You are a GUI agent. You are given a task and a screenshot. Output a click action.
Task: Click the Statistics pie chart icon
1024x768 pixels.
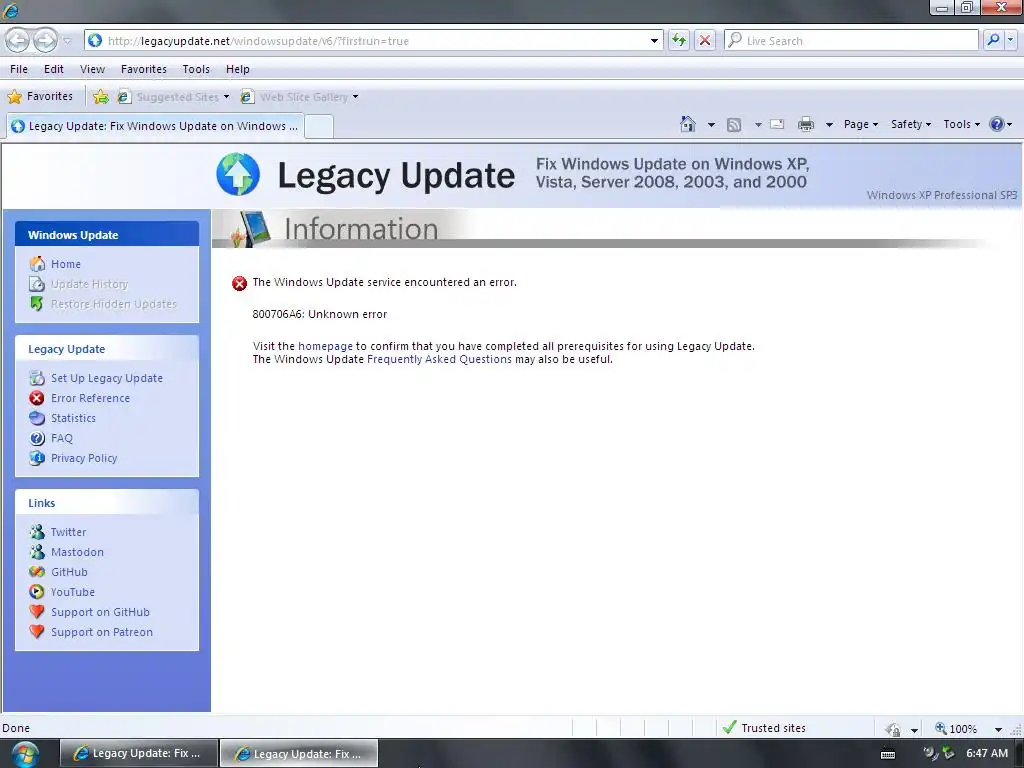point(37,418)
